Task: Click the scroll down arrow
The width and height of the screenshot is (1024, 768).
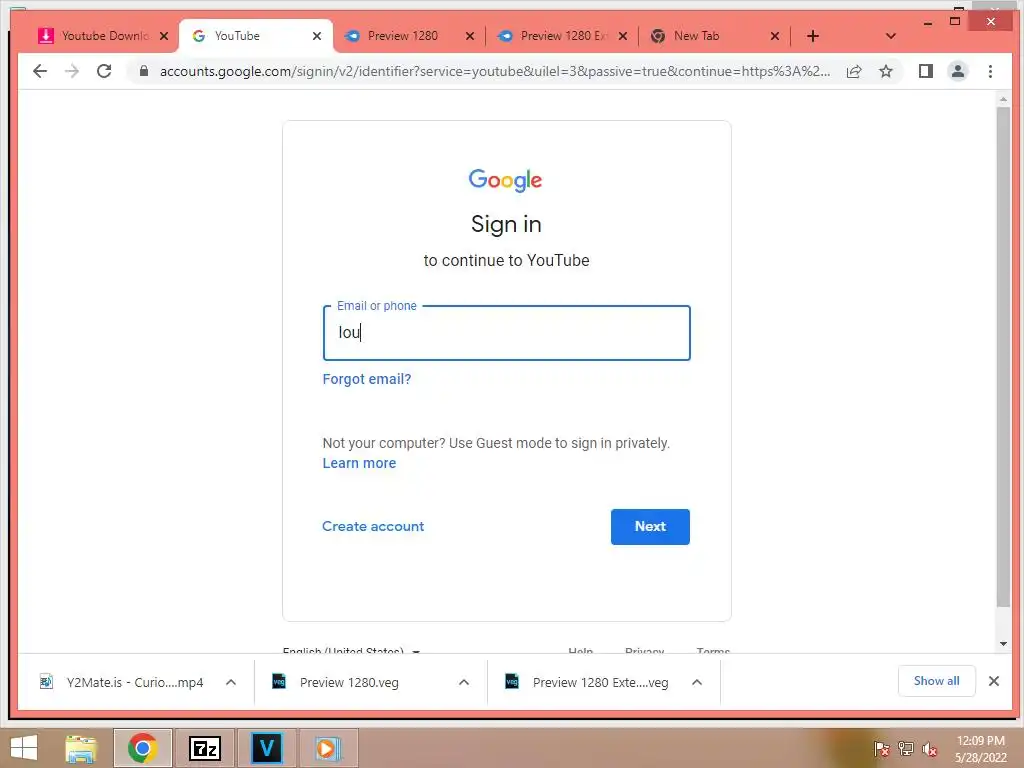Action: point(1003,644)
